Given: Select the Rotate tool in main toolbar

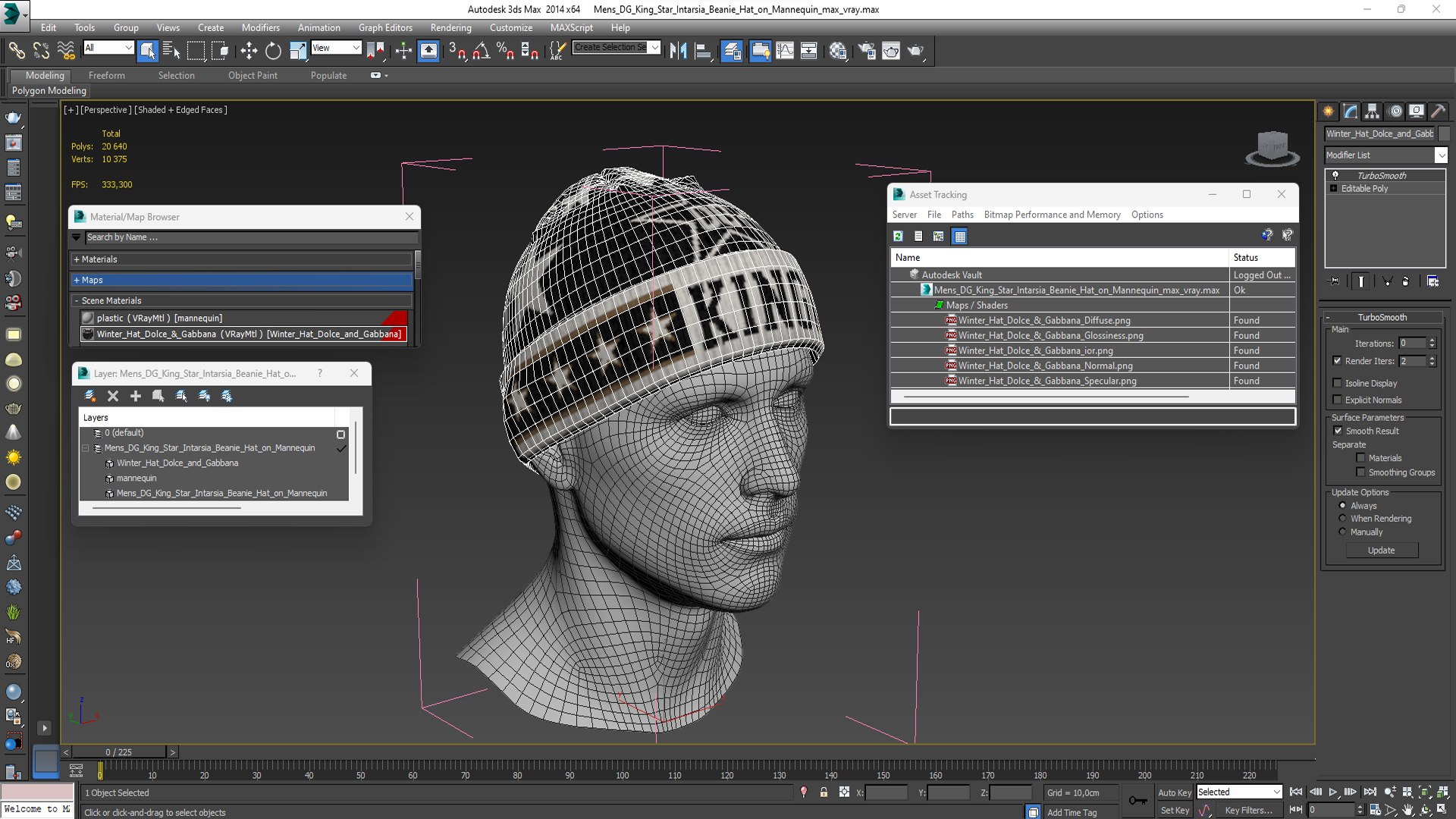Looking at the screenshot, I should click(273, 51).
